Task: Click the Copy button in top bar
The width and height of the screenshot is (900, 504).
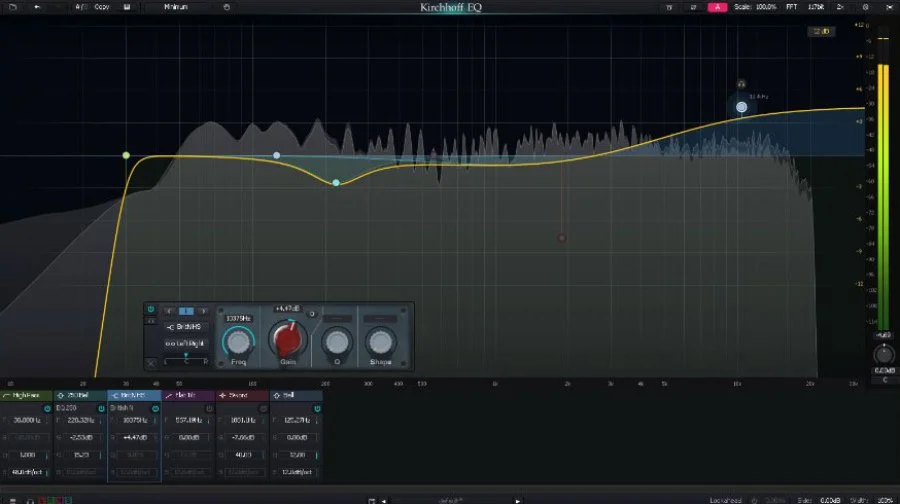Action: click(x=102, y=7)
